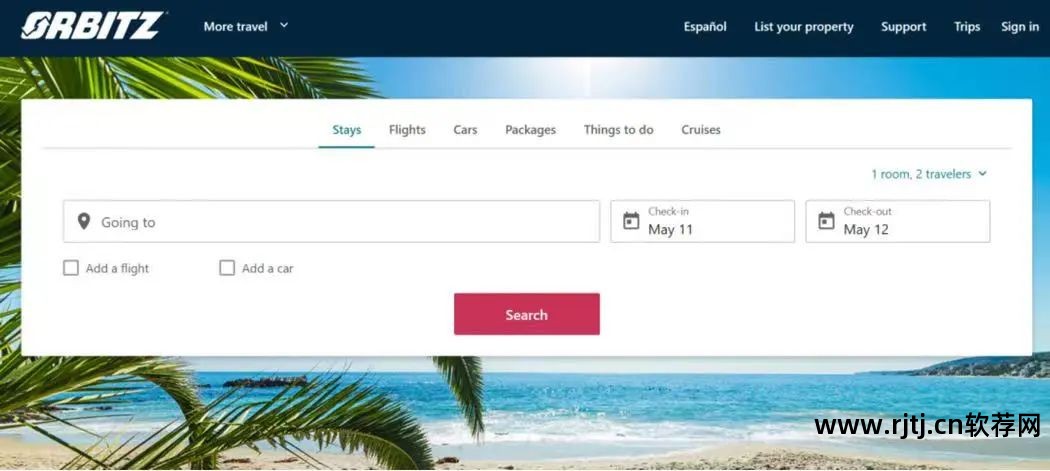Choose the Cruises tab
The width and height of the screenshot is (1050, 471).
tap(701, 130)
